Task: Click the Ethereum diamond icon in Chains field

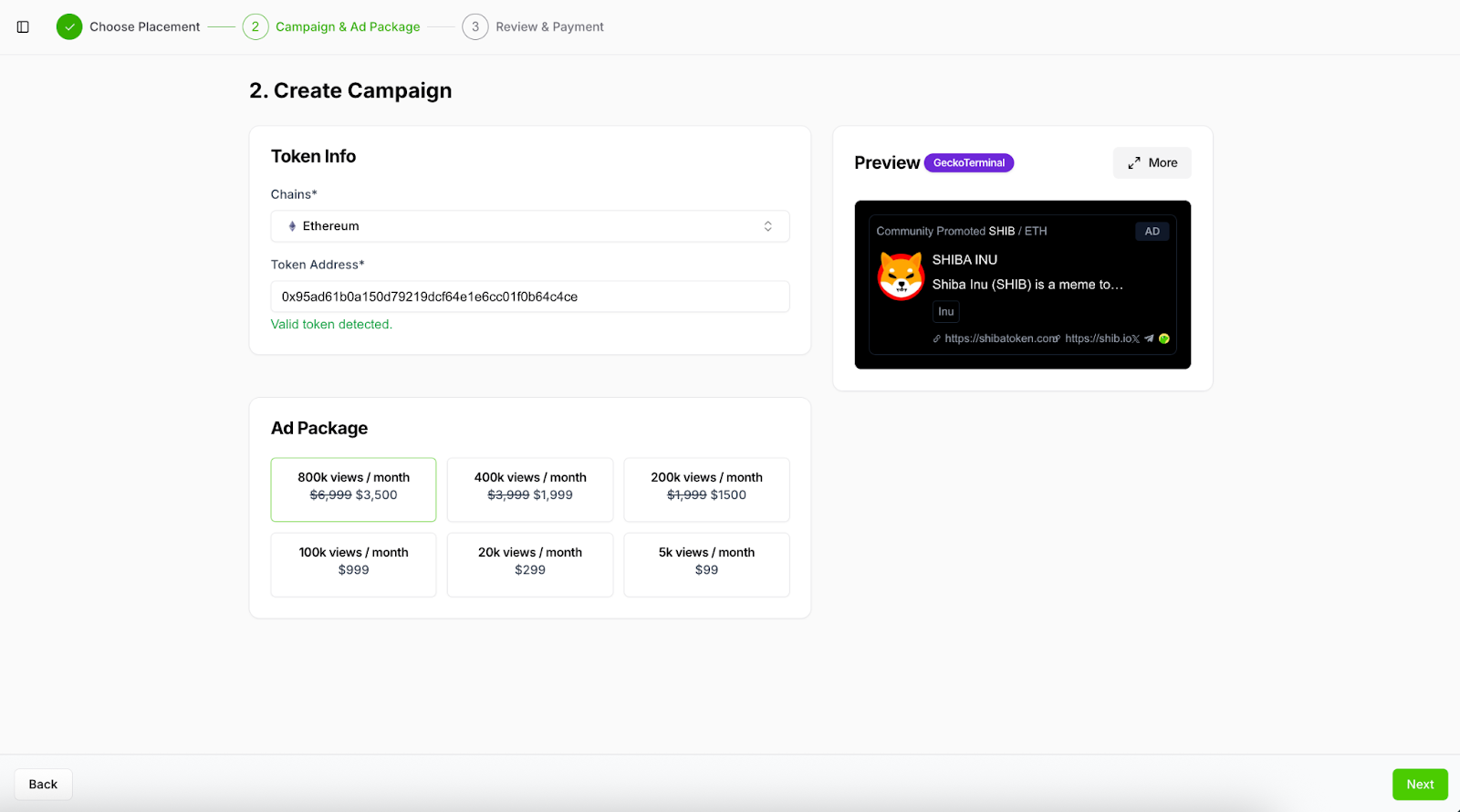Action: (x=292, y=226)
